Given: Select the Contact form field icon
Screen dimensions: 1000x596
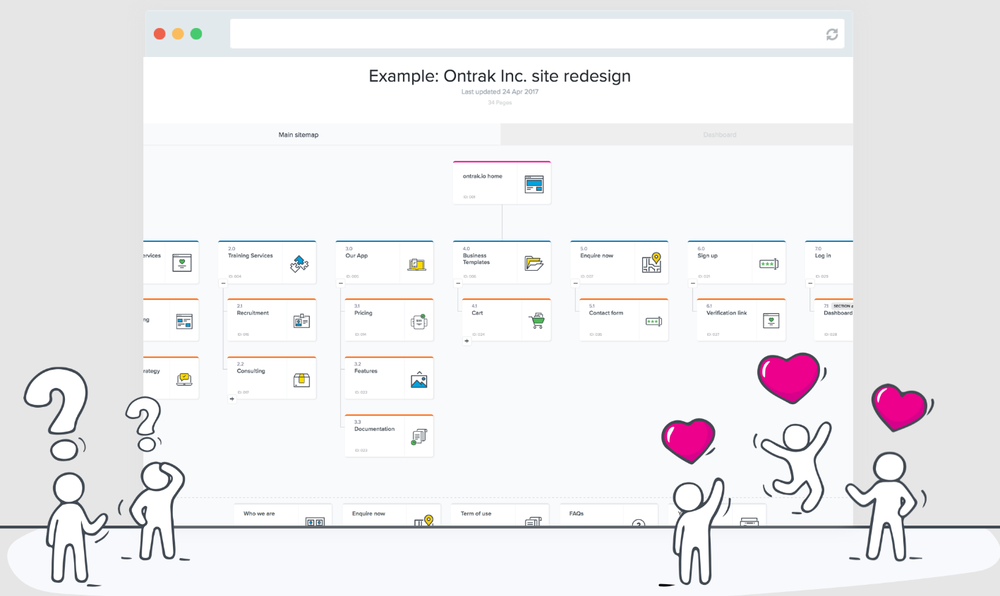Looking at the screenshot, I should pyautogui.click(x=654, y=321).
